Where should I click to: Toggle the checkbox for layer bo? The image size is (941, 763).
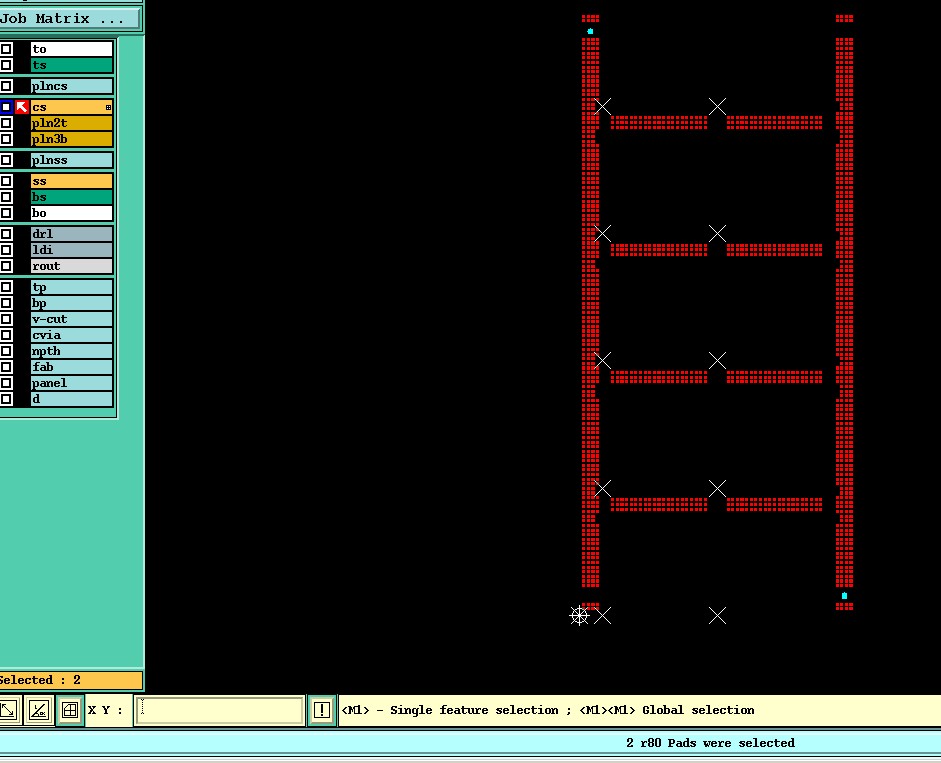tap(6, 213)
